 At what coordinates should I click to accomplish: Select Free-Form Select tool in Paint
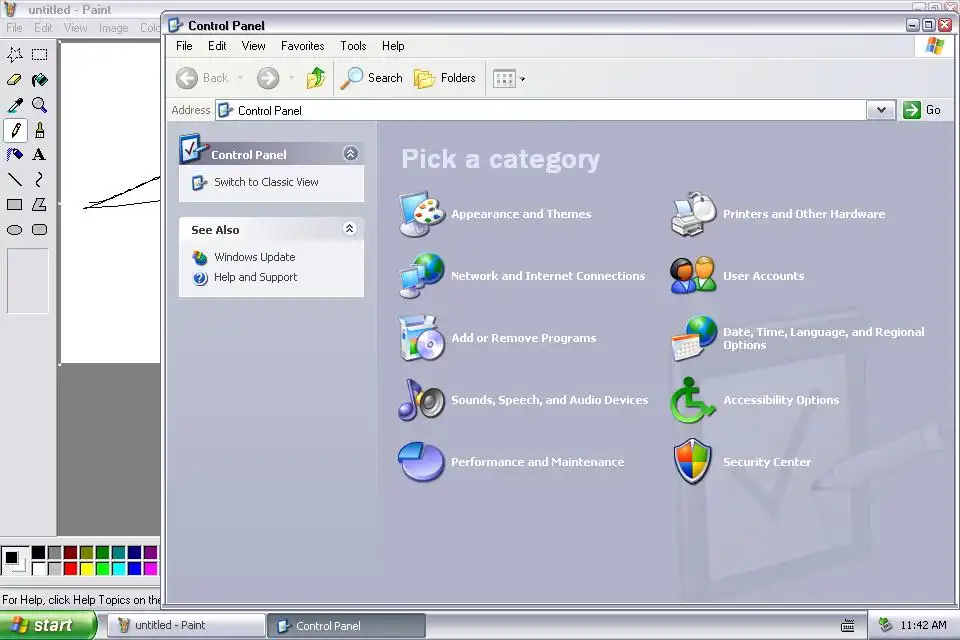point(15,55)
